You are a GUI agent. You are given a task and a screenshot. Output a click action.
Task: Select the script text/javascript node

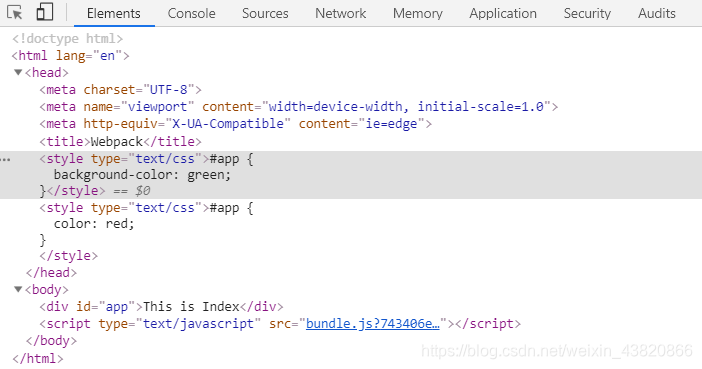[280, 323]
